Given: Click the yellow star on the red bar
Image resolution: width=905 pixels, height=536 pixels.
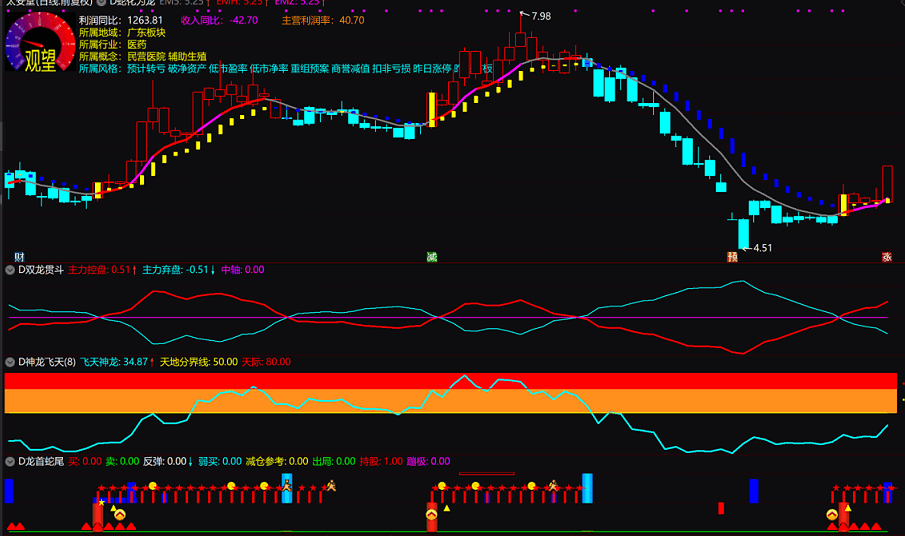Looking at the screenshot, I should point(102,503).
